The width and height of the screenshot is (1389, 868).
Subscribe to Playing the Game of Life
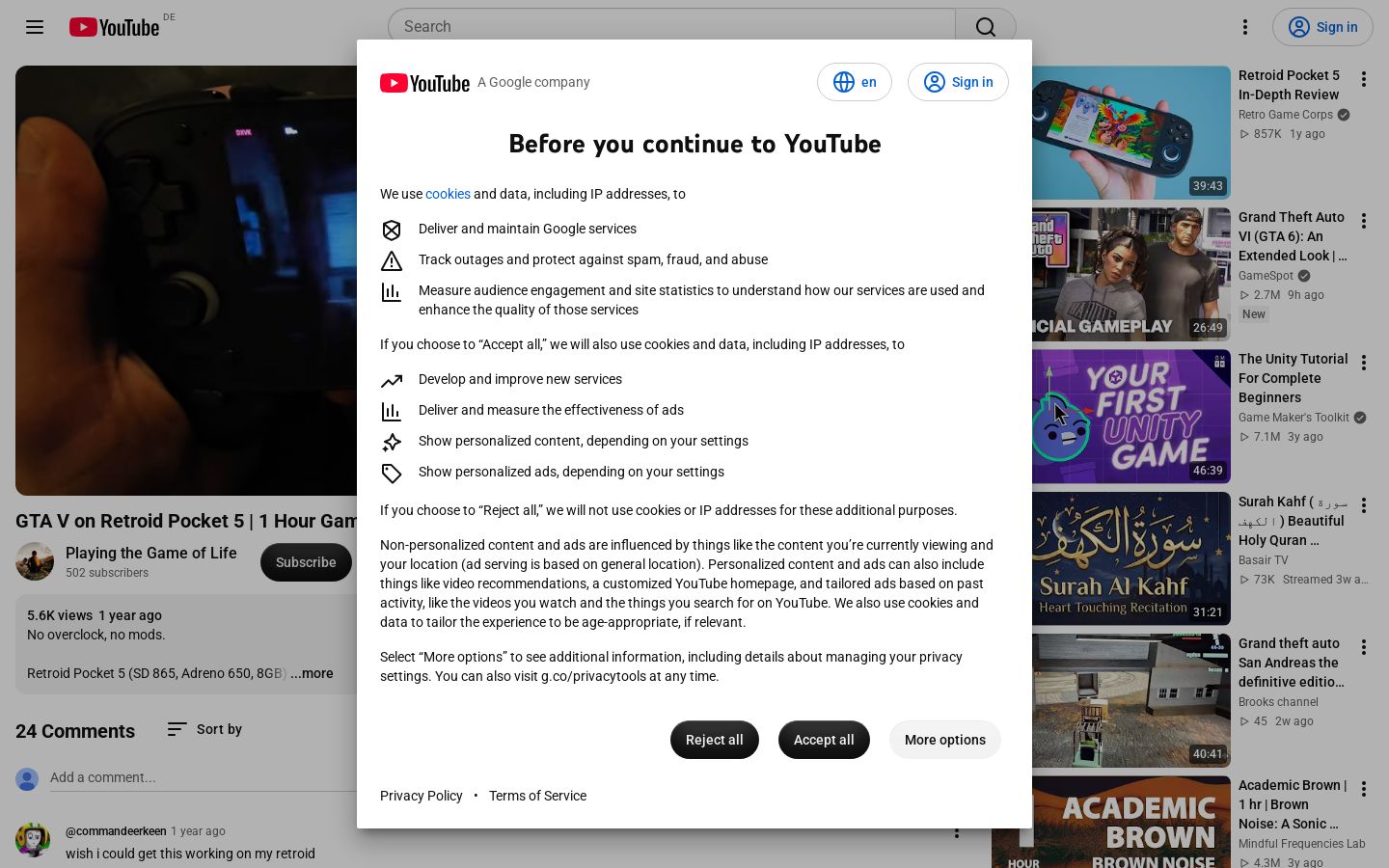pos(306,562)
